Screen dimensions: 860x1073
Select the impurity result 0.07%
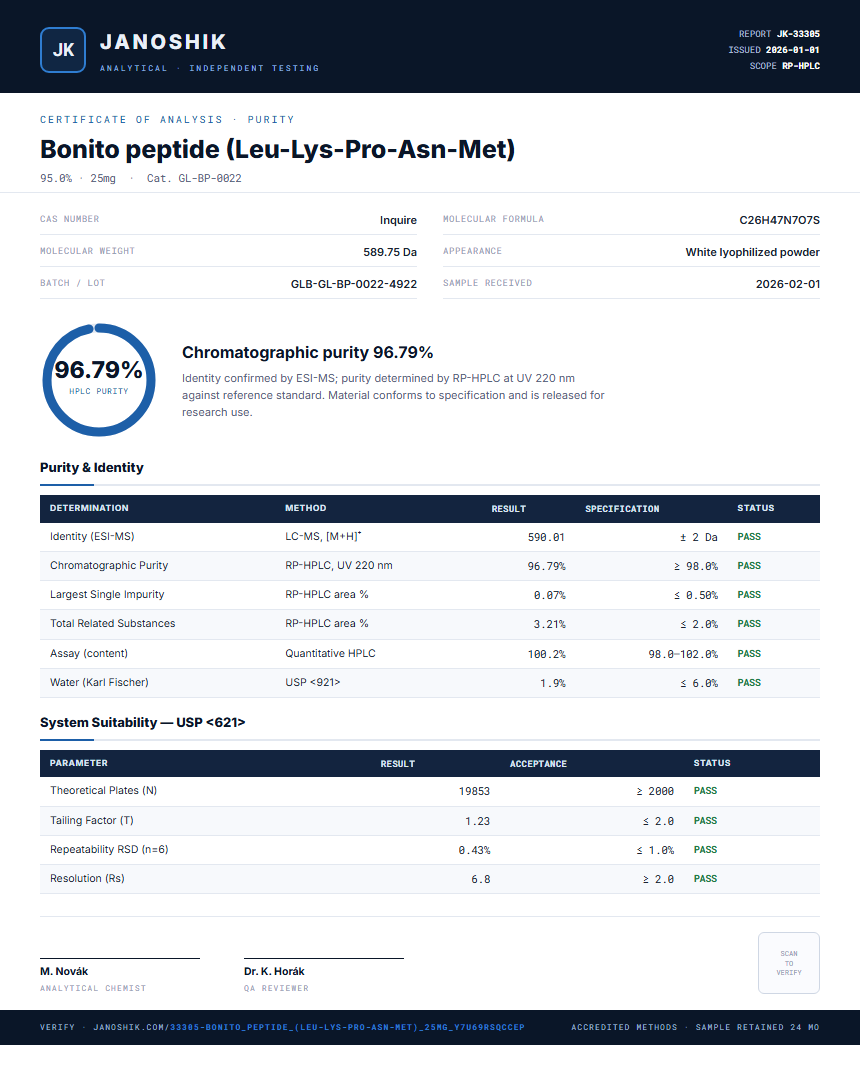[549, 595]
